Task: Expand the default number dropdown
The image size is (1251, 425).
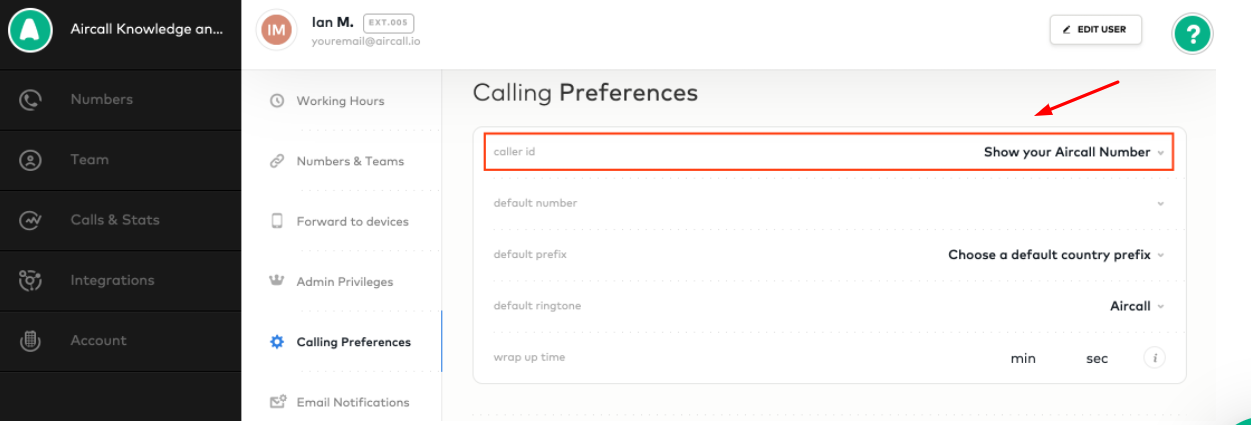Action: point(829,203)
